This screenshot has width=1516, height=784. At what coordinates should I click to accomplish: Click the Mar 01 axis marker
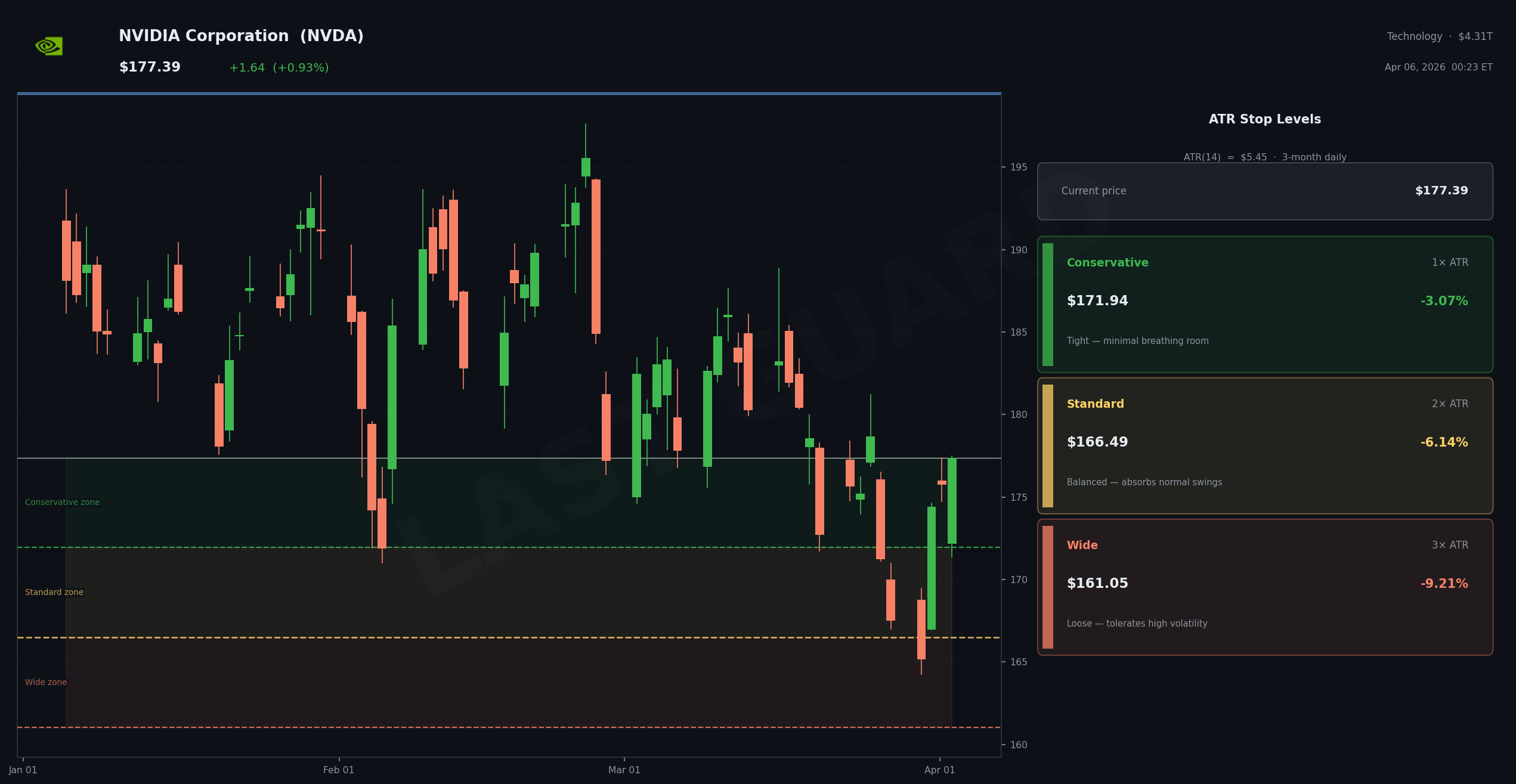click(x=624, y=770)
